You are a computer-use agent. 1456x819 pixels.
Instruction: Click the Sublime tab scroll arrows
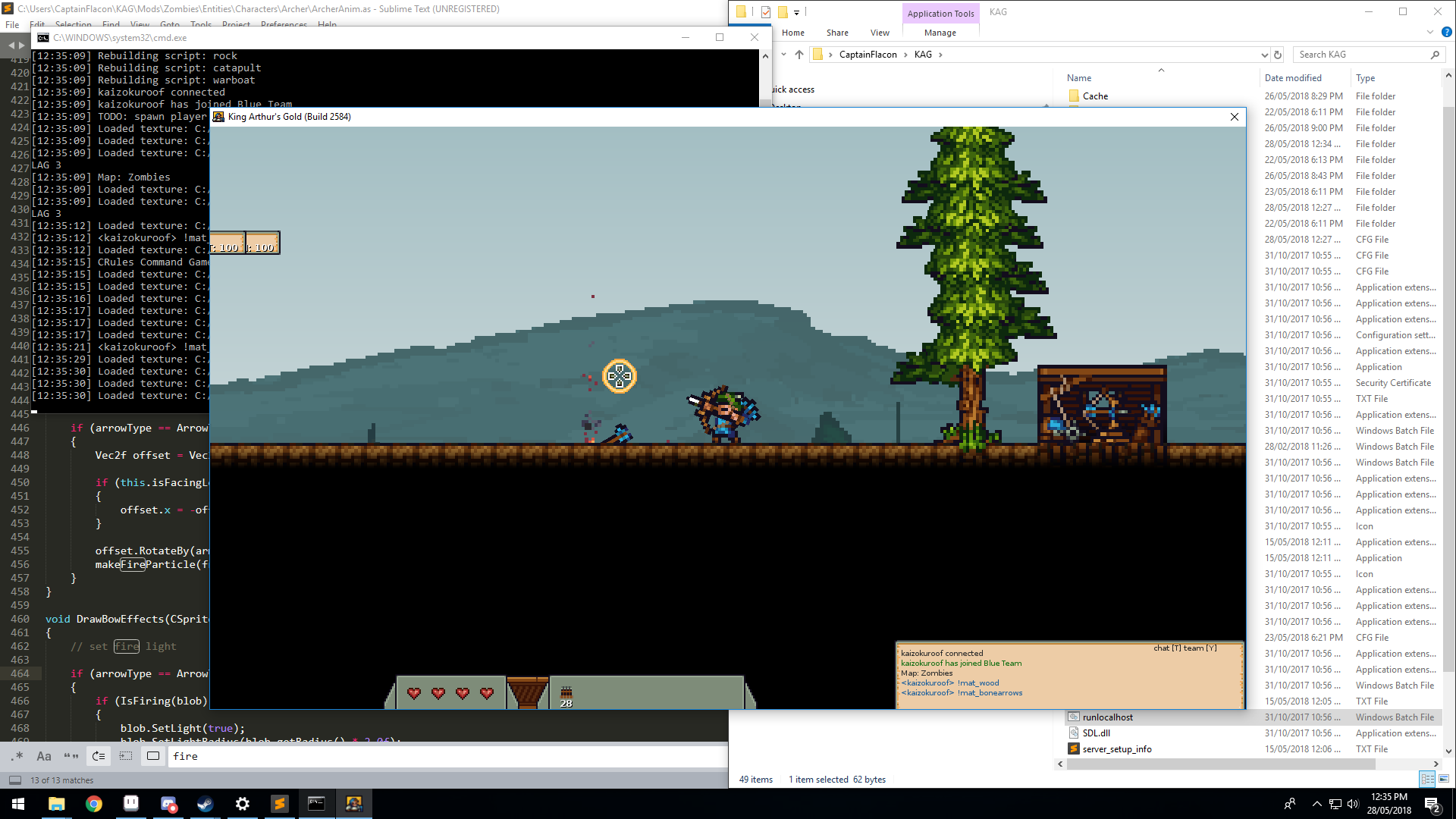16,45
